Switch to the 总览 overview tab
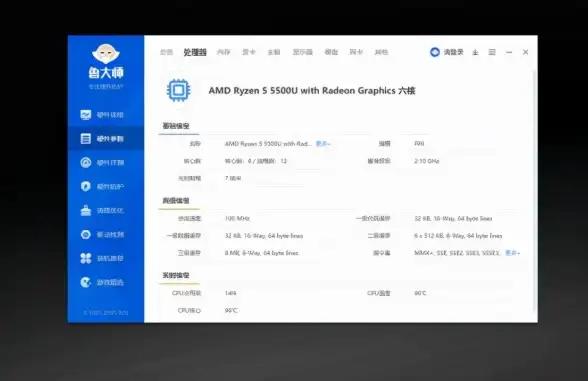This screenshot has width=588, height=381. (x=166, y=52)
